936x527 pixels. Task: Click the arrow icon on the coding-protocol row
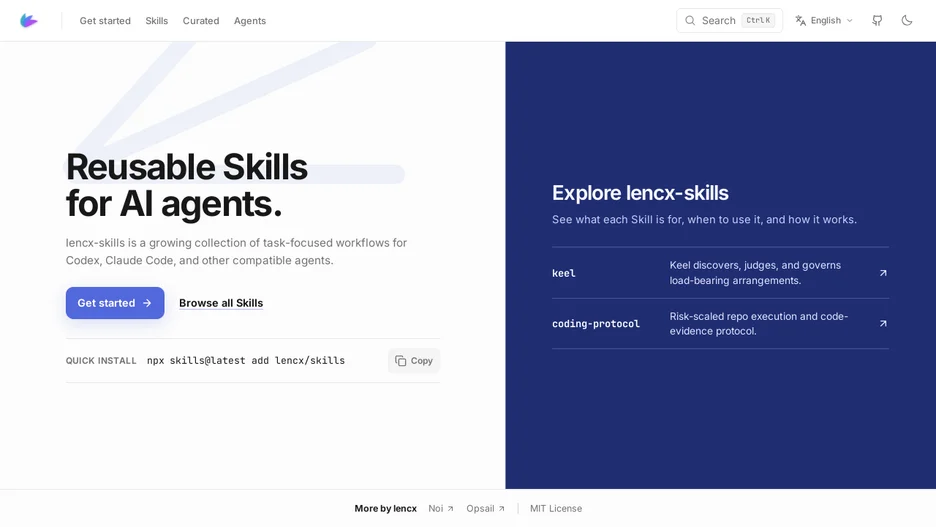pyautogui.click(x=883, y=323)
